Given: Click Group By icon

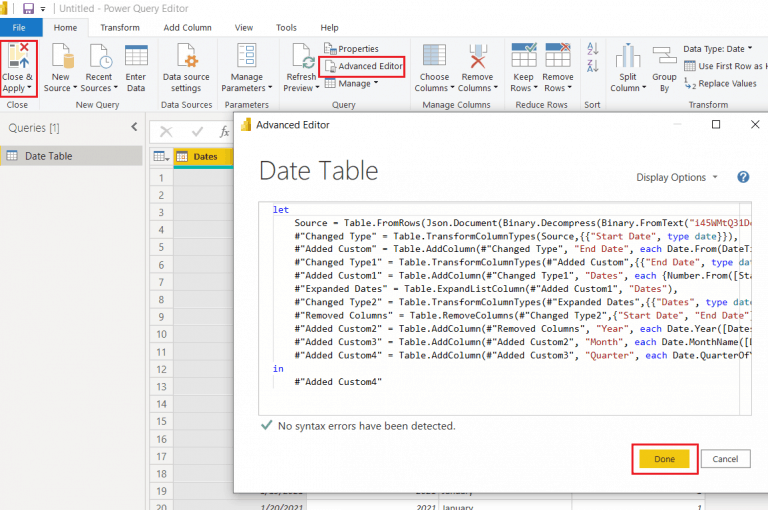Looking at the screenshot, I should tap(664, 55).
